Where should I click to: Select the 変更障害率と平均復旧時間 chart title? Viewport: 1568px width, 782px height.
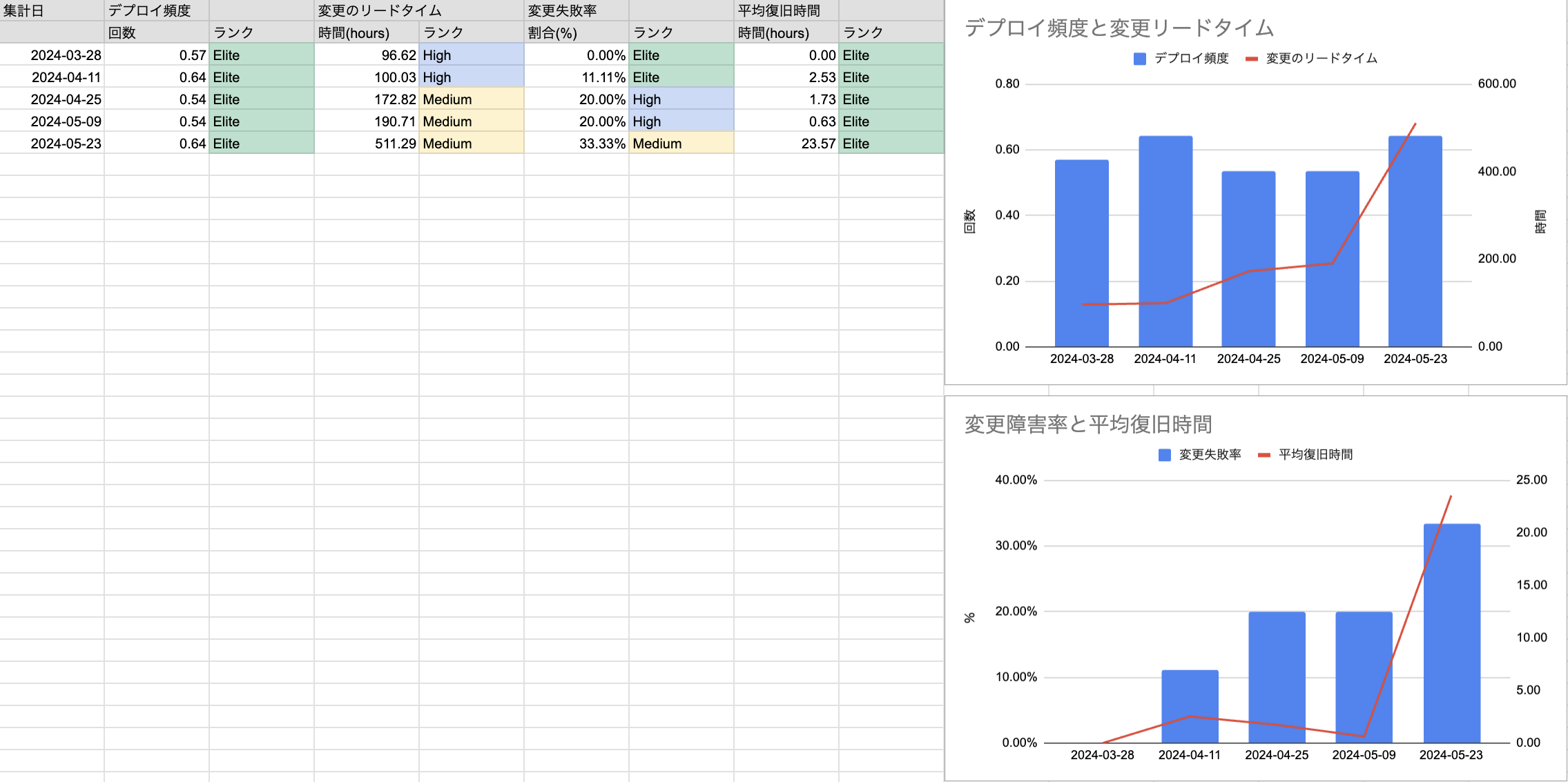click(x=1087, y=424)
